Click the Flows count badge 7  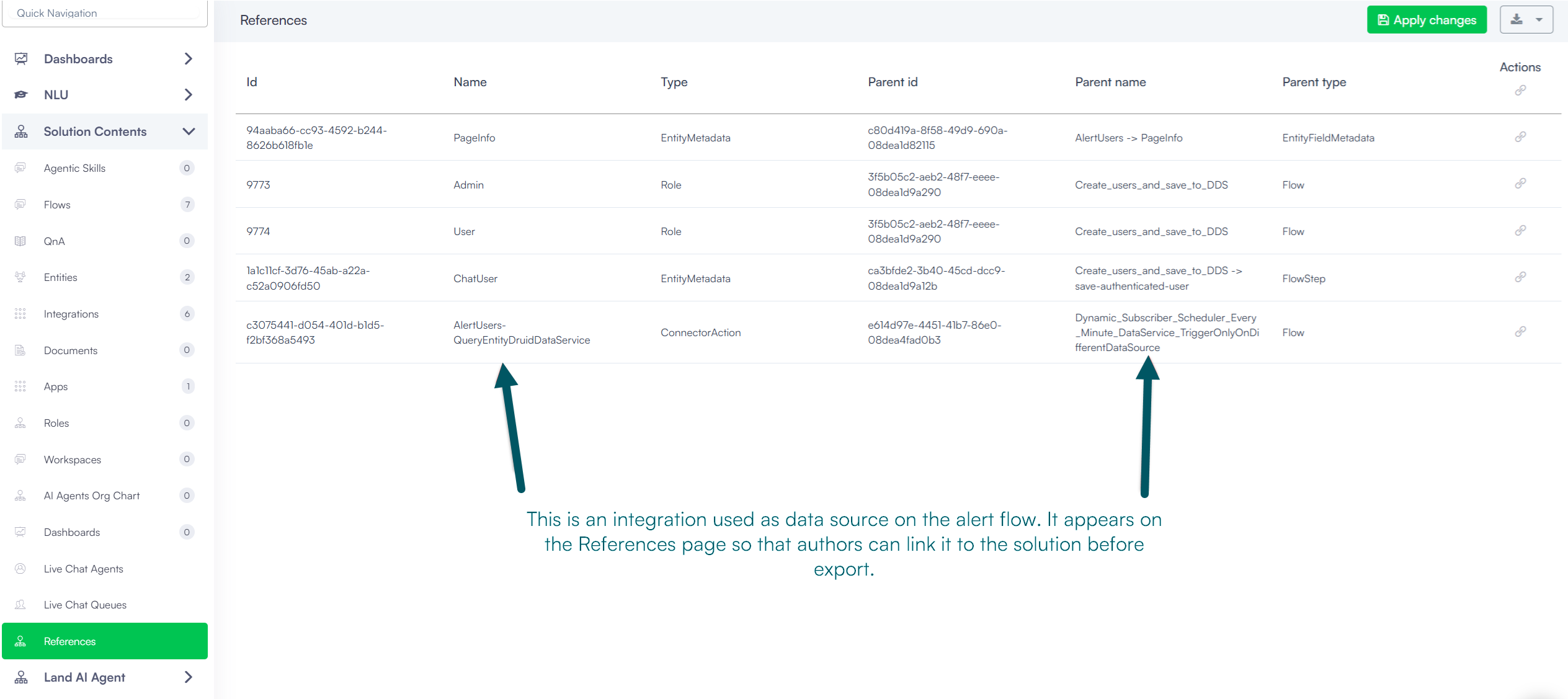pos(187,205)
